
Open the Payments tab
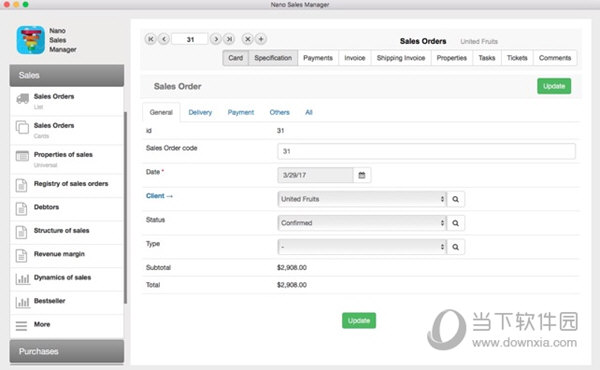point(318,58)
